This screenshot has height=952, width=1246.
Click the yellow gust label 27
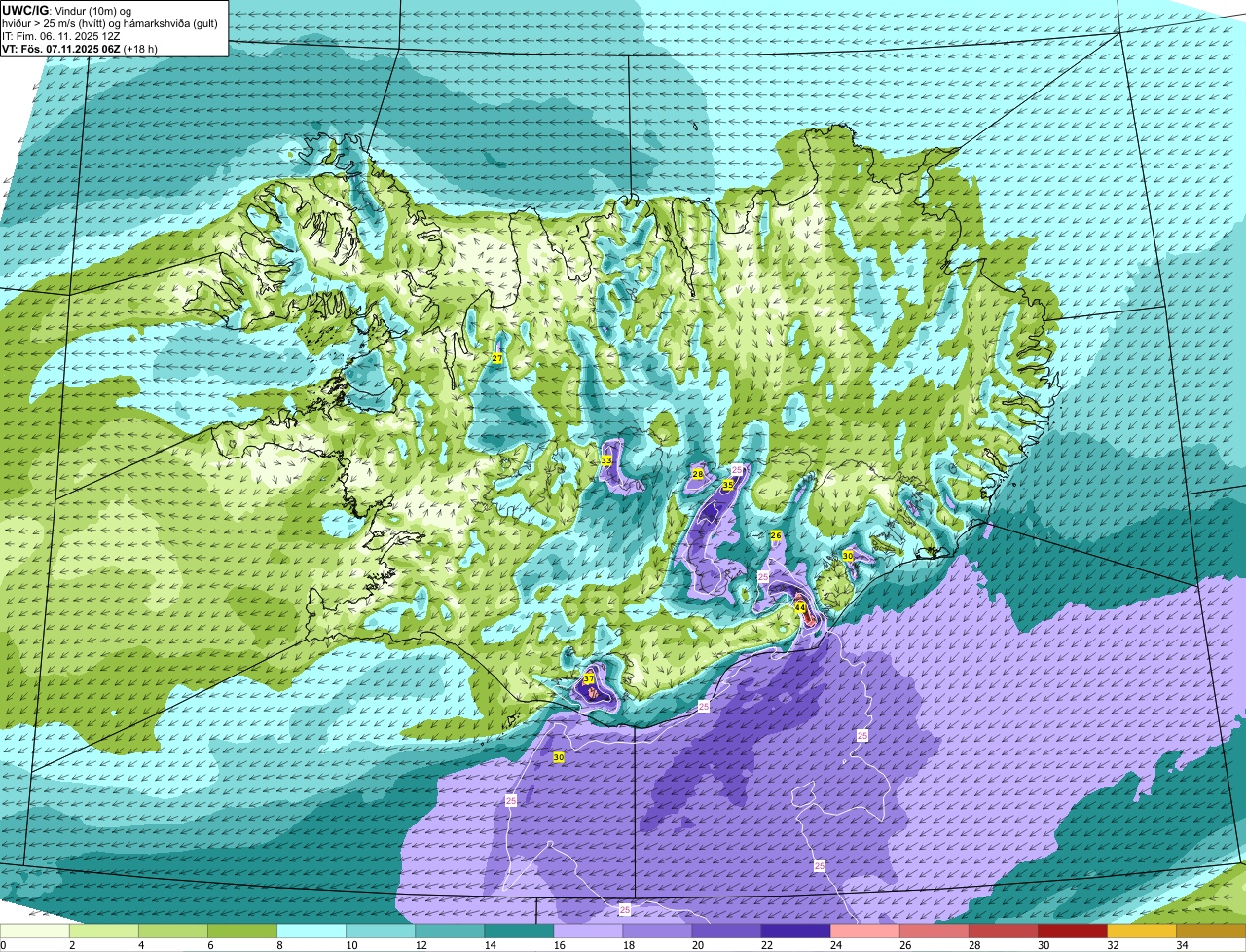click(497, 359)
